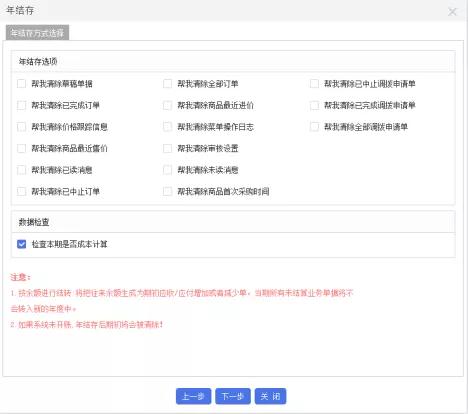Screen dimensions: 468x414
Task: Check 帮我清除草稿单据 option
Action: tap(21, 83)
